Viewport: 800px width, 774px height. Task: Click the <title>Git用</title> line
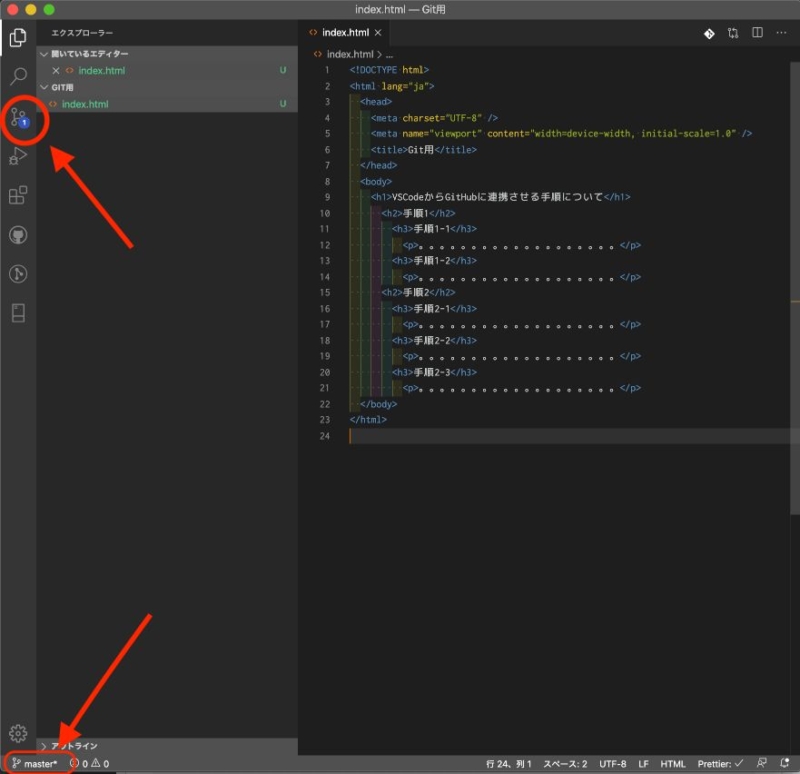[x=423, y=149]
